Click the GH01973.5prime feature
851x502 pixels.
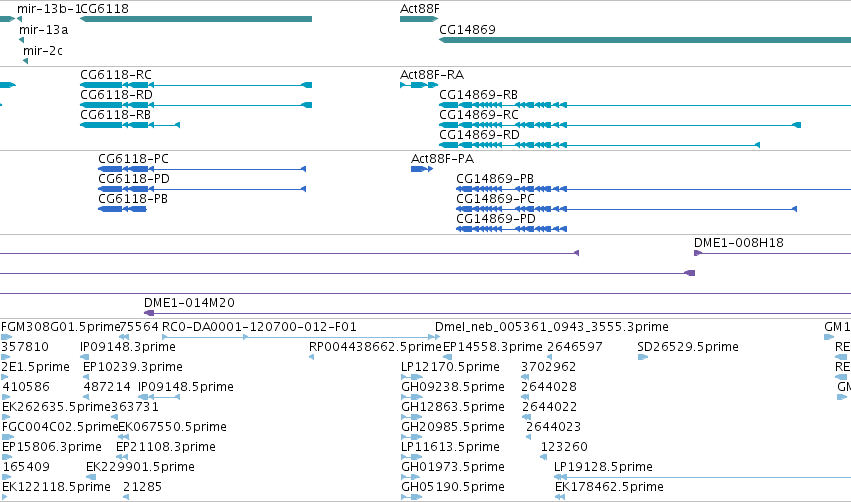point(411,477)
